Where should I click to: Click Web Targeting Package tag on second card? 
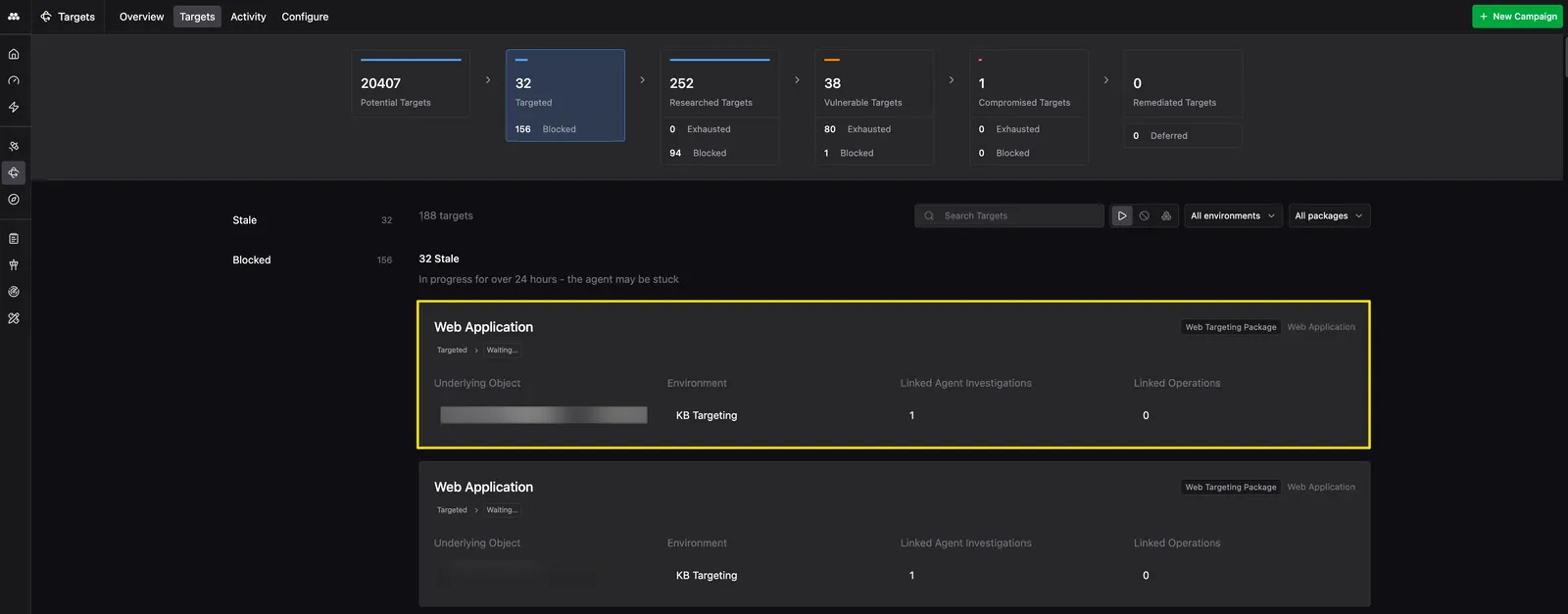click(x=1231, y=487)
